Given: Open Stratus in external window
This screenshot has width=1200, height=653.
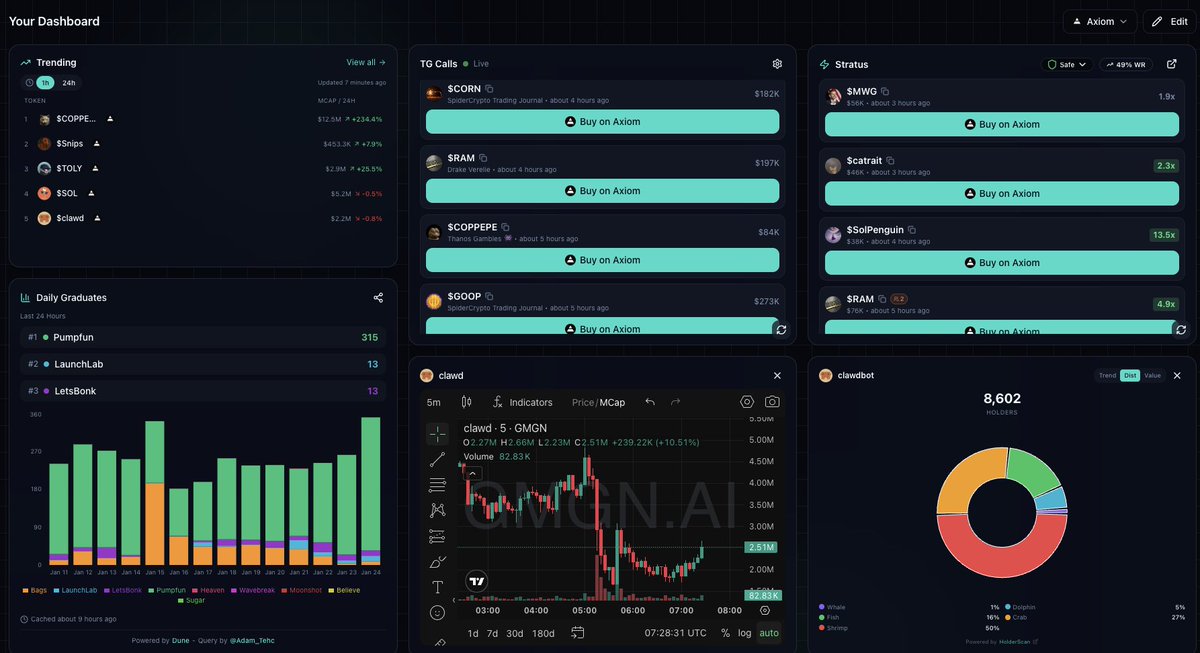Looking at the screenshot, I should click(1172, 64).
